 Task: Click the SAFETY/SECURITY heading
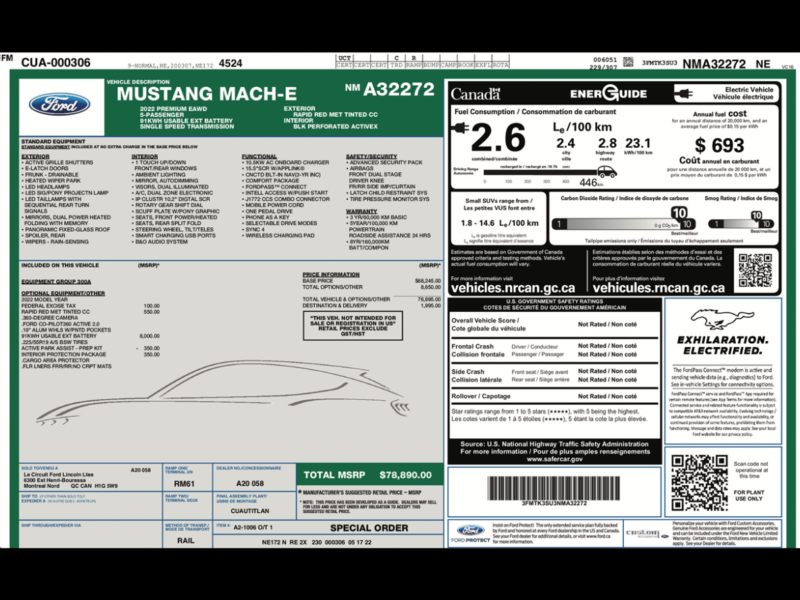[371, 156]
